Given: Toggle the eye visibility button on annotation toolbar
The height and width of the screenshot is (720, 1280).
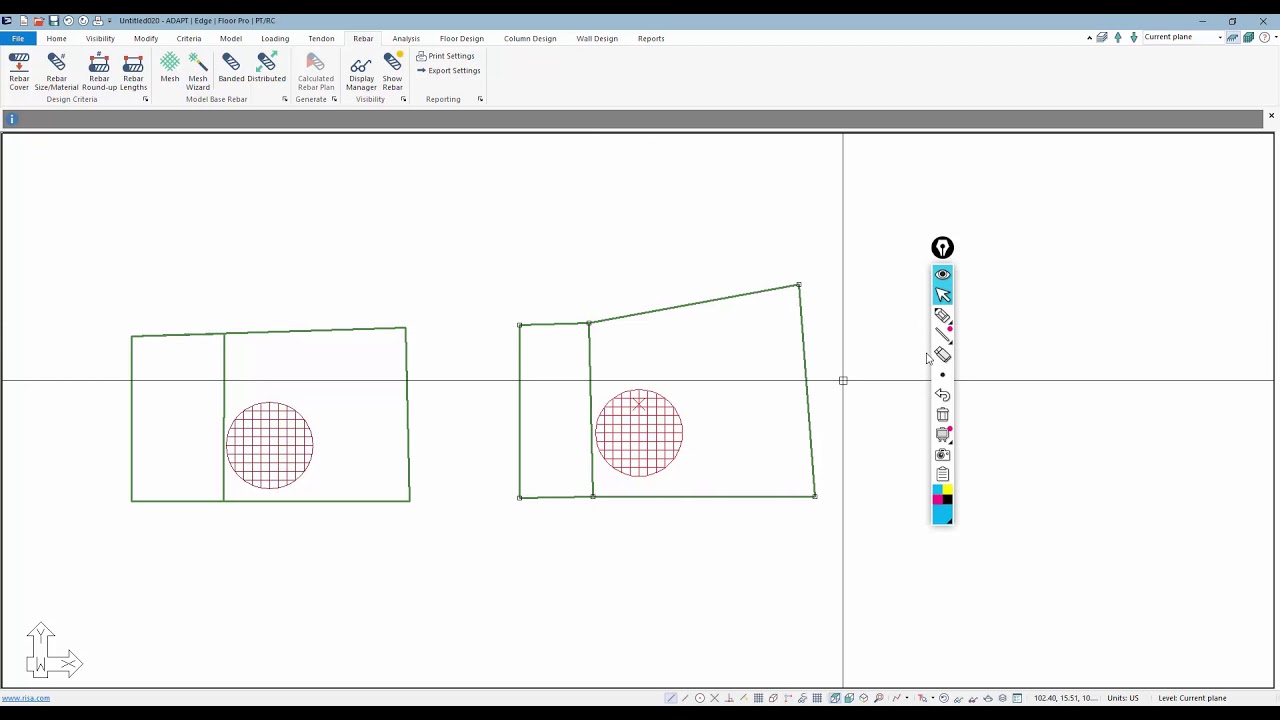Looking at the screenshot, I should (x=942, y=274).
